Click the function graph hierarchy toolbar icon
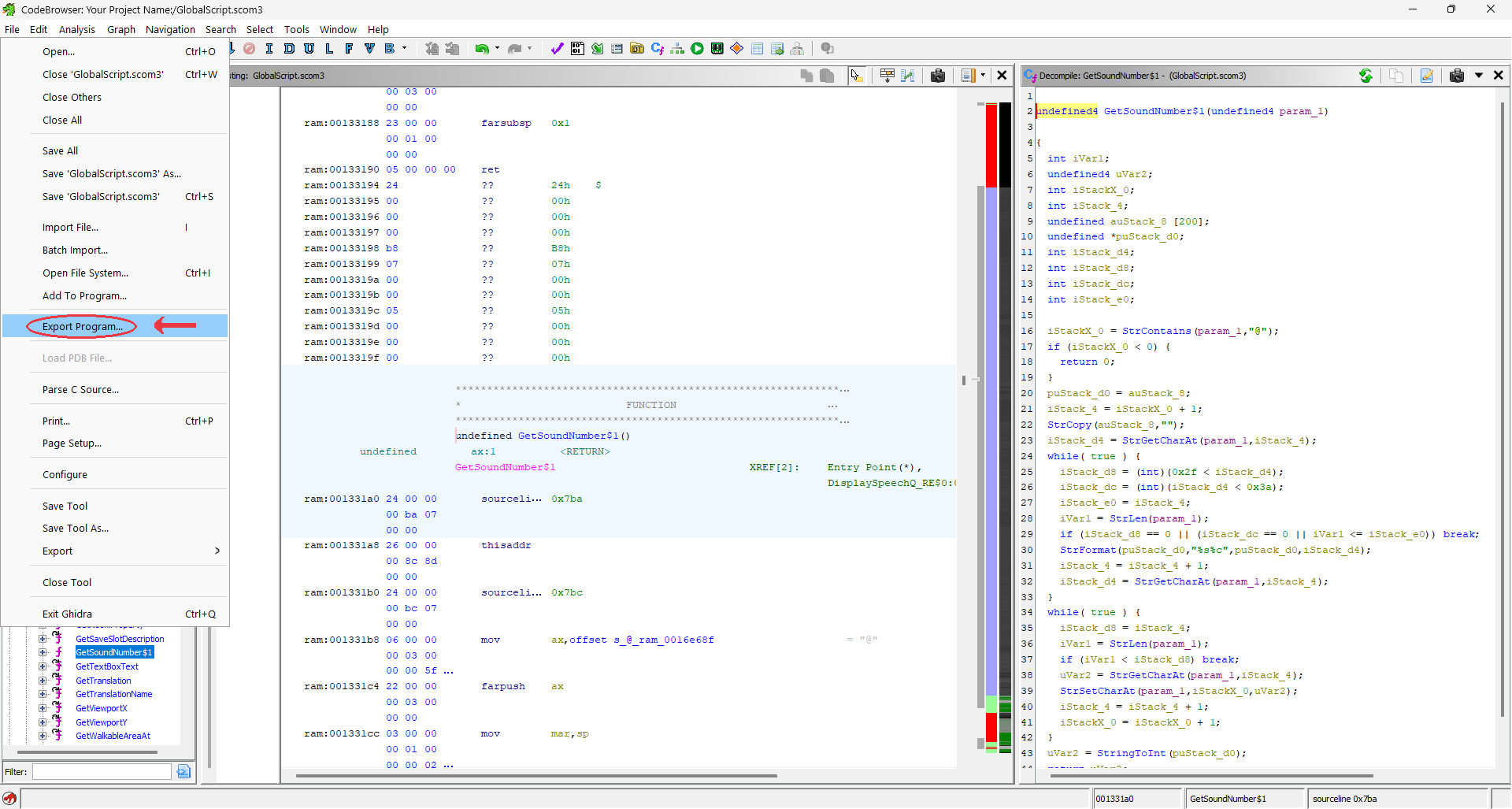The height and width of the screenshot is (809, 1512). click(x=677, y=49)
